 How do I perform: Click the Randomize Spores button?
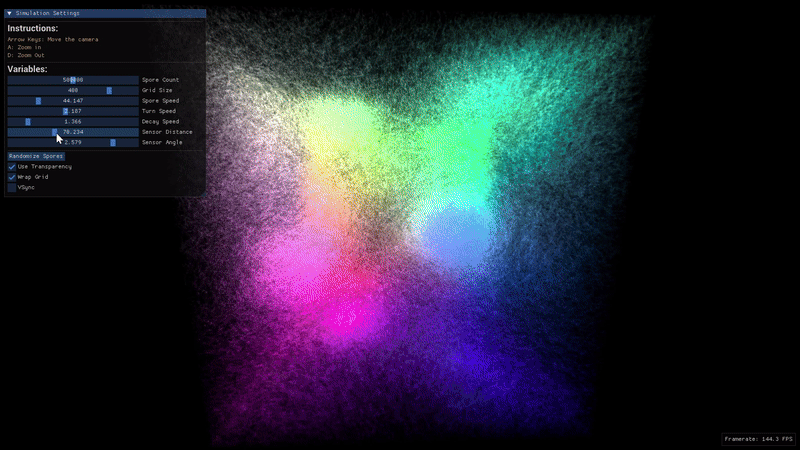pos(36,156)
